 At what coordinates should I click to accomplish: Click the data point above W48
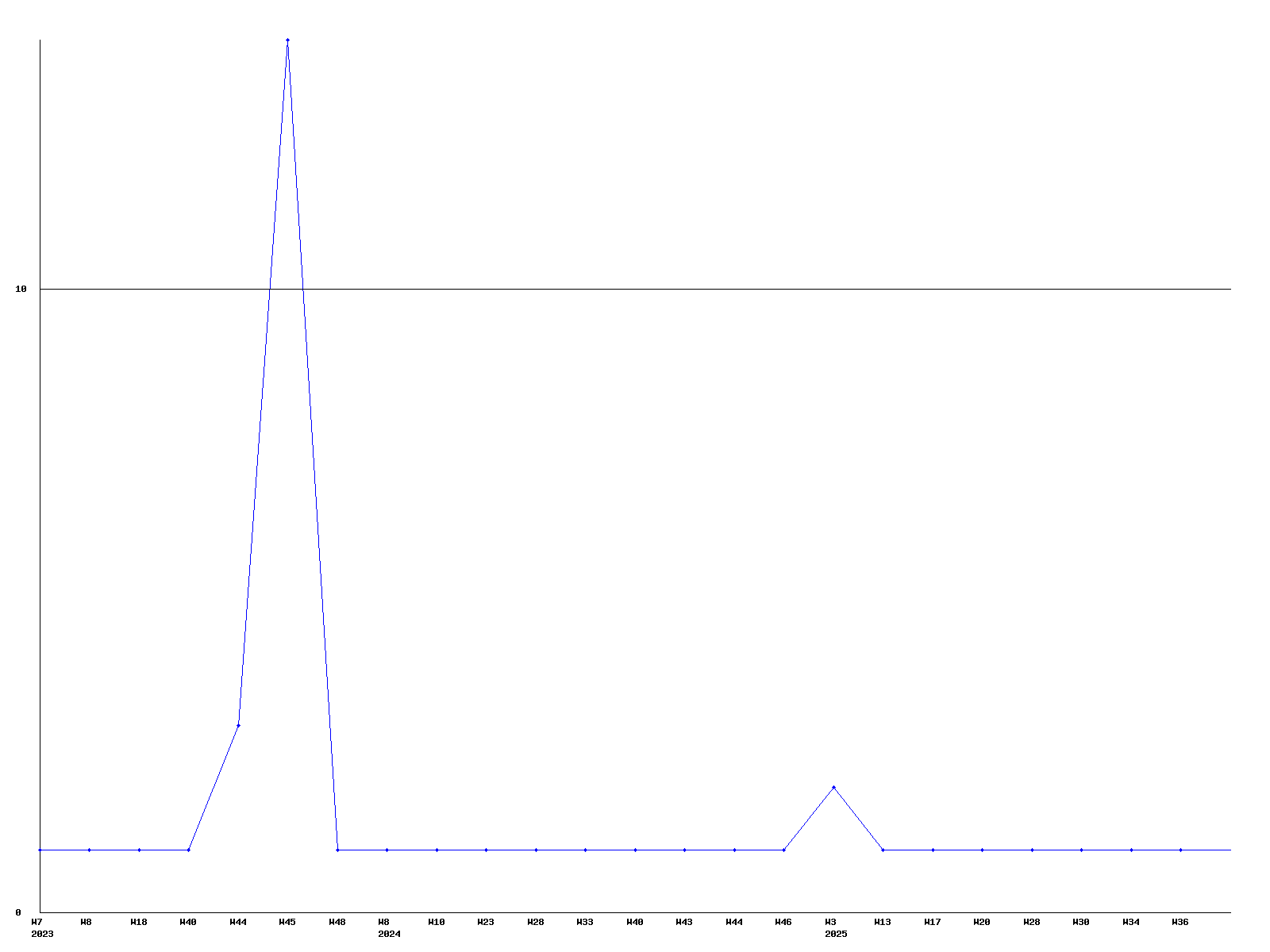(337, 850)
